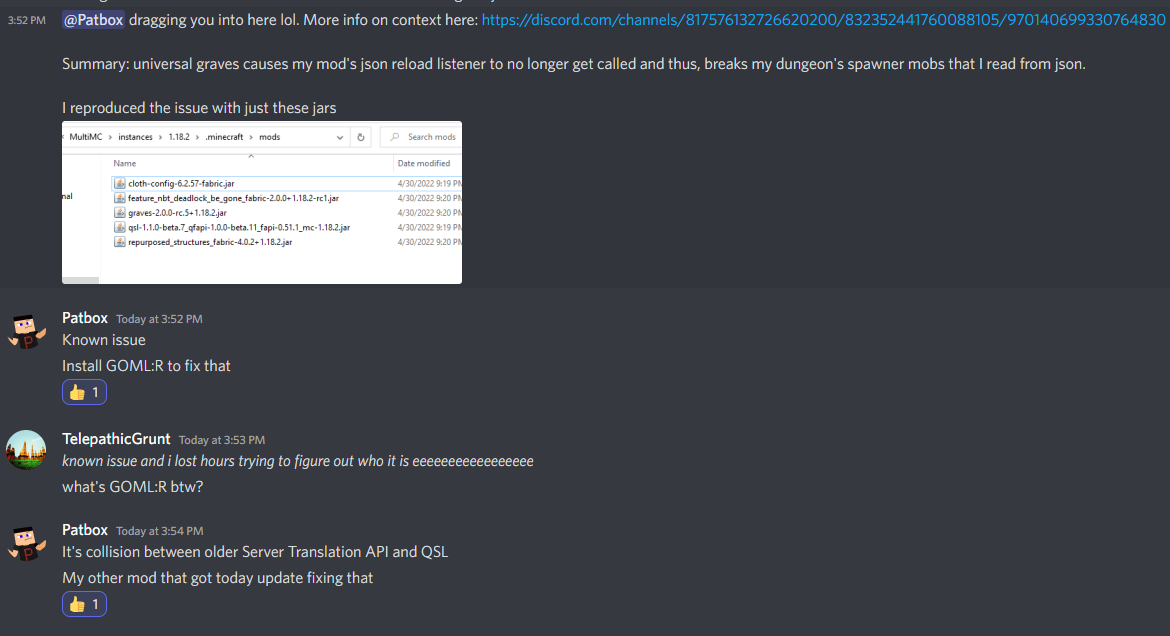Toggle the thumbs-up reaction on Patbox's first message
This screenshot has height=636, width=1170.
click(84, 391)
